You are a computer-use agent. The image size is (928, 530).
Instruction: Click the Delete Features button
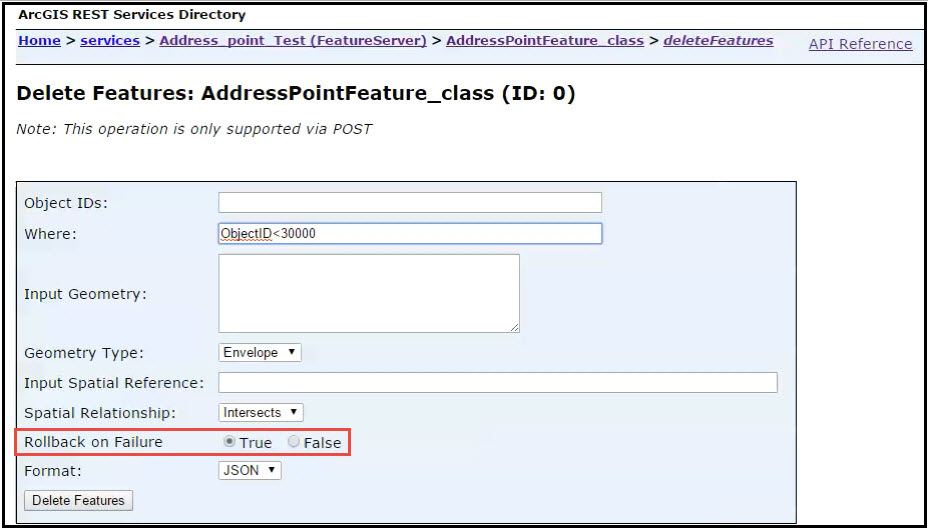tap(78, 500)
